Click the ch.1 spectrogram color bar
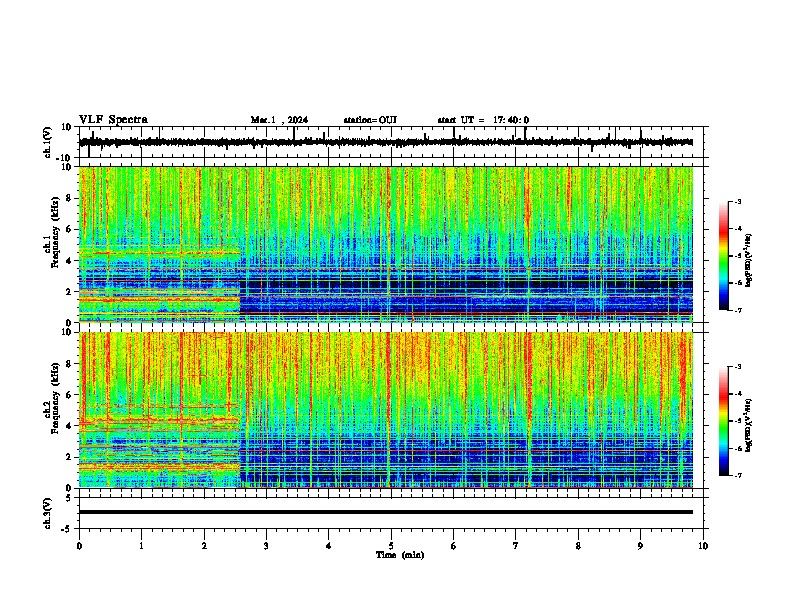 724,256
